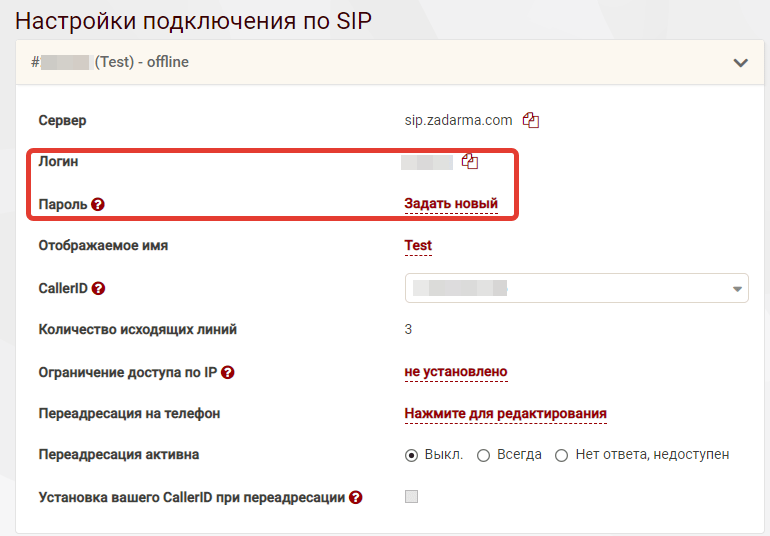Viewport: 770px width, 536px height.
Task: Click Задать новый password link
Action: (x=451, y=203)
